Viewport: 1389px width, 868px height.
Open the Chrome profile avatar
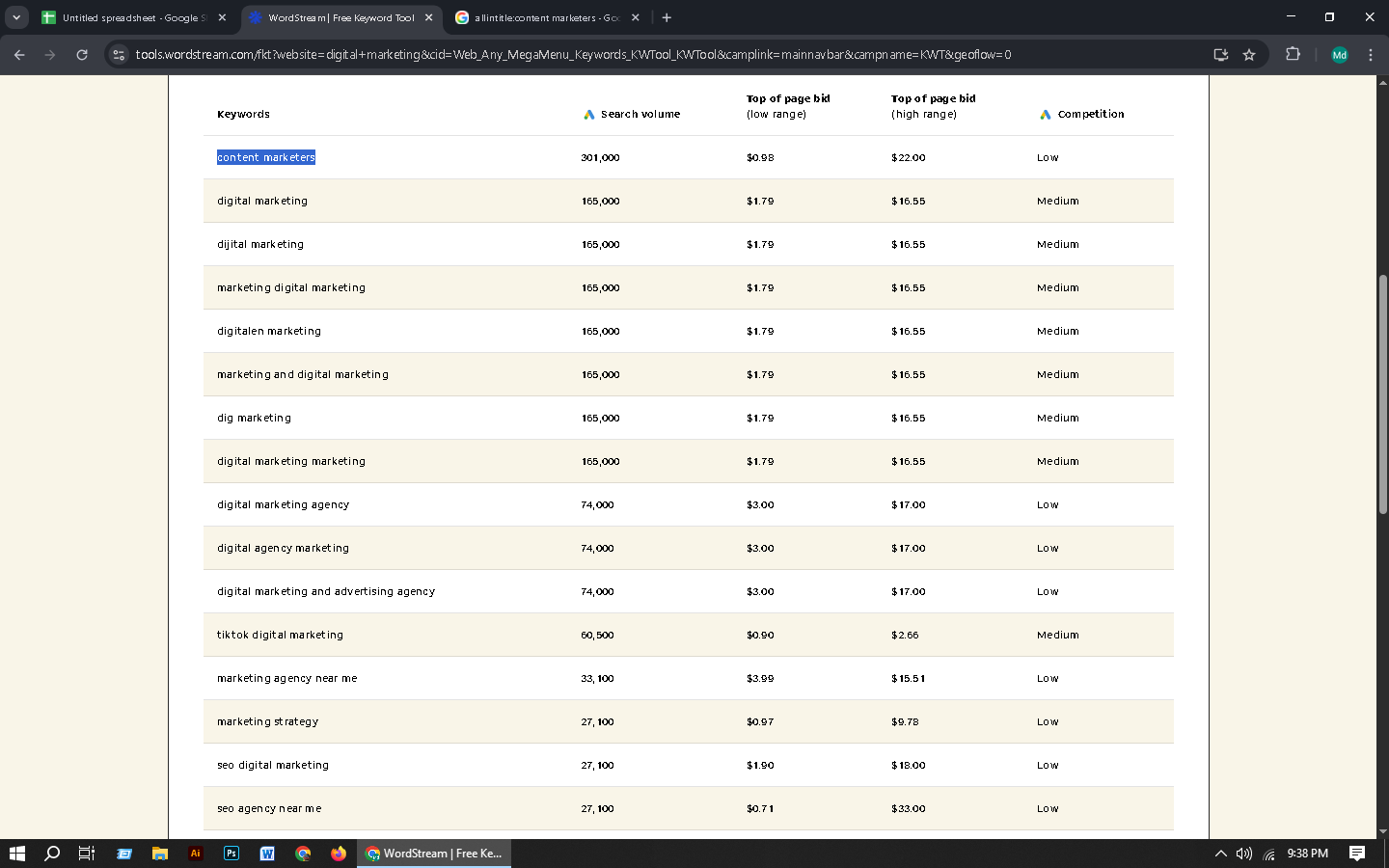click(x=1339, y=55)
